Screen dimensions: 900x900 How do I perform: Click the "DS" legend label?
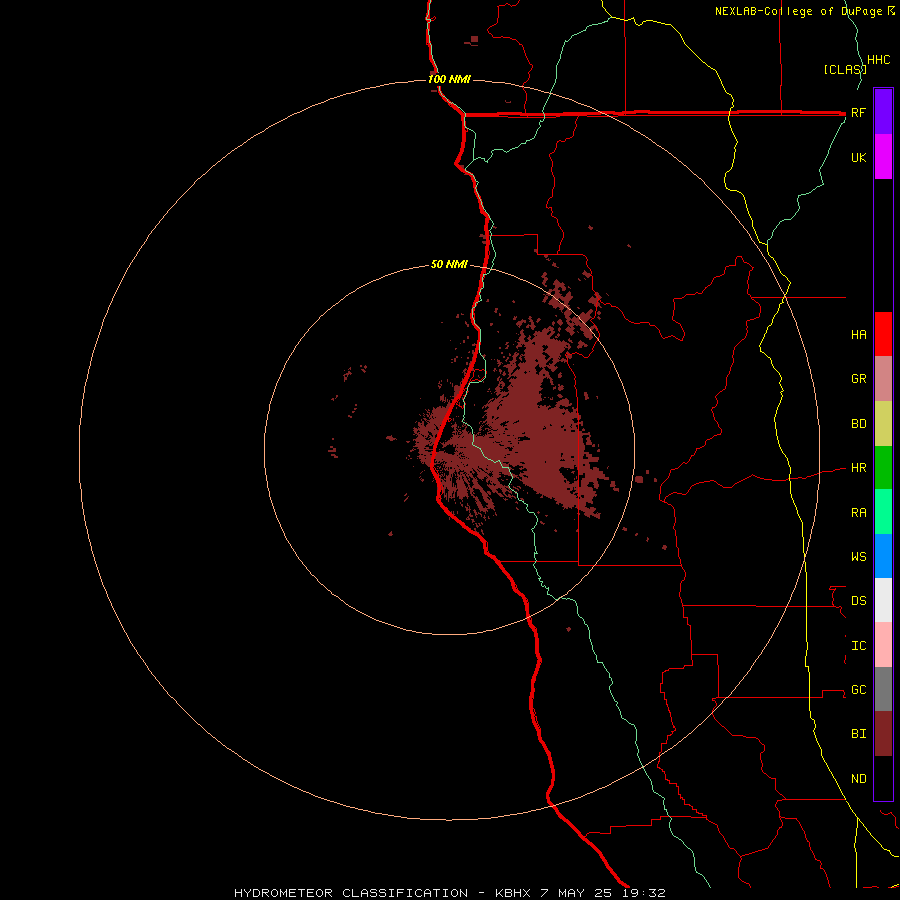point(858,601)
